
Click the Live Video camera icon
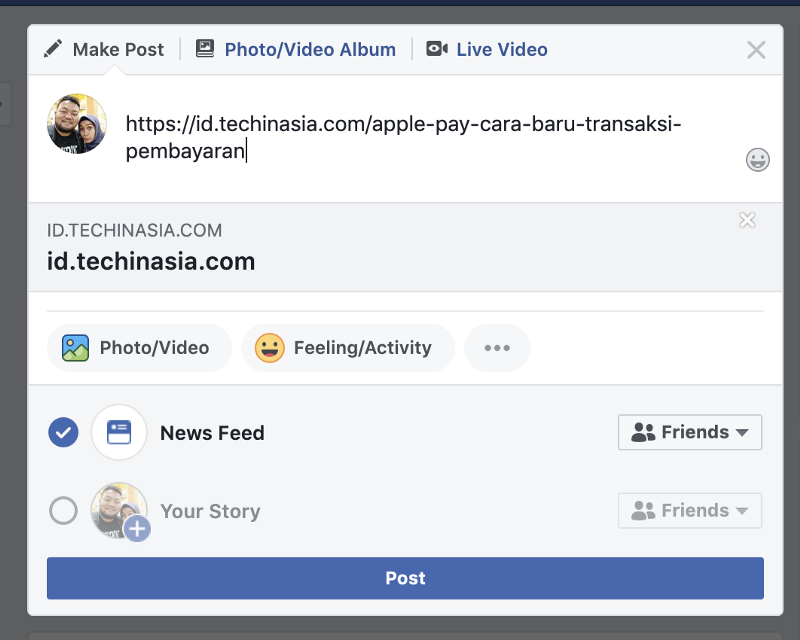click(437, 49)
